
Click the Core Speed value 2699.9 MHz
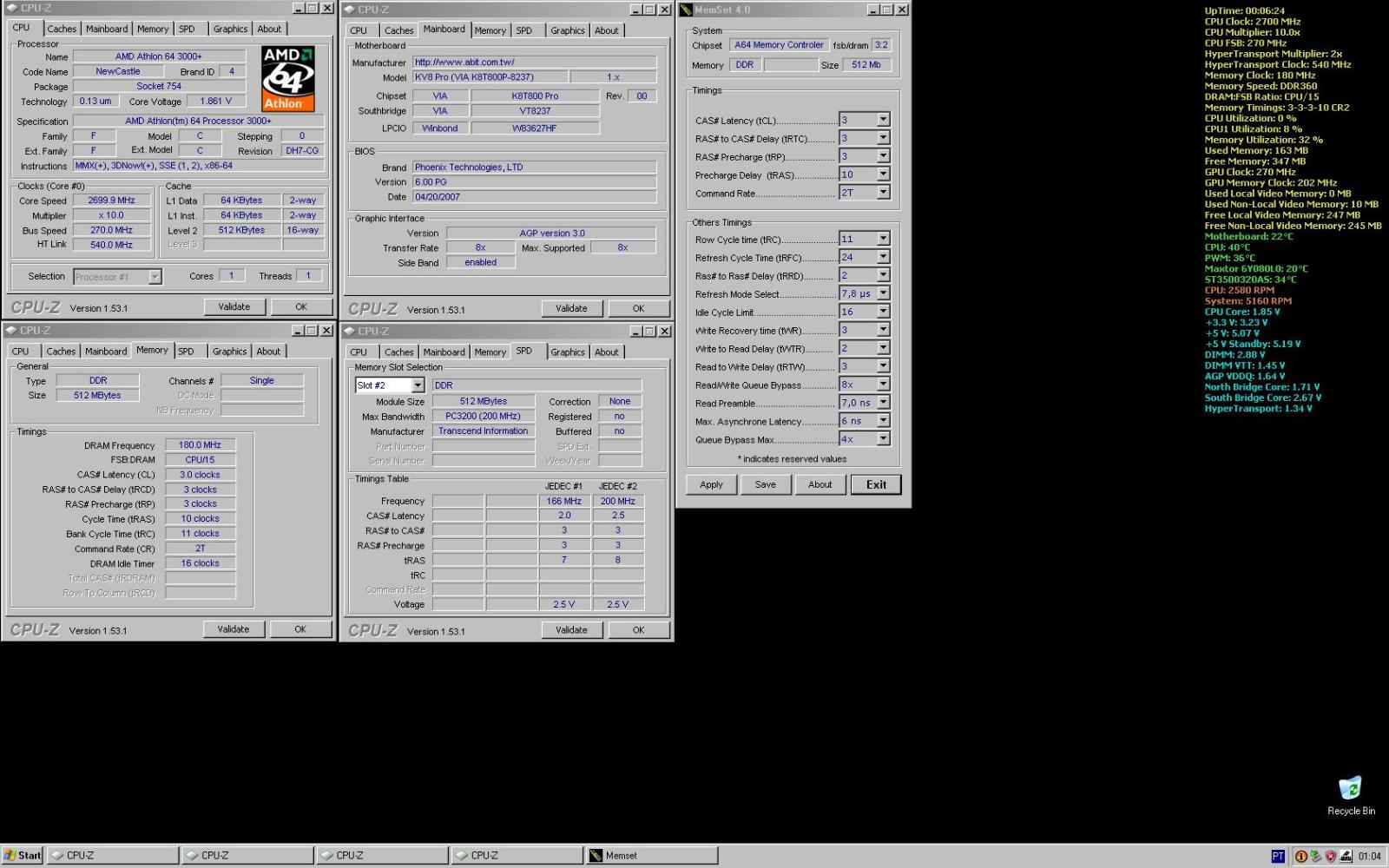111,201
